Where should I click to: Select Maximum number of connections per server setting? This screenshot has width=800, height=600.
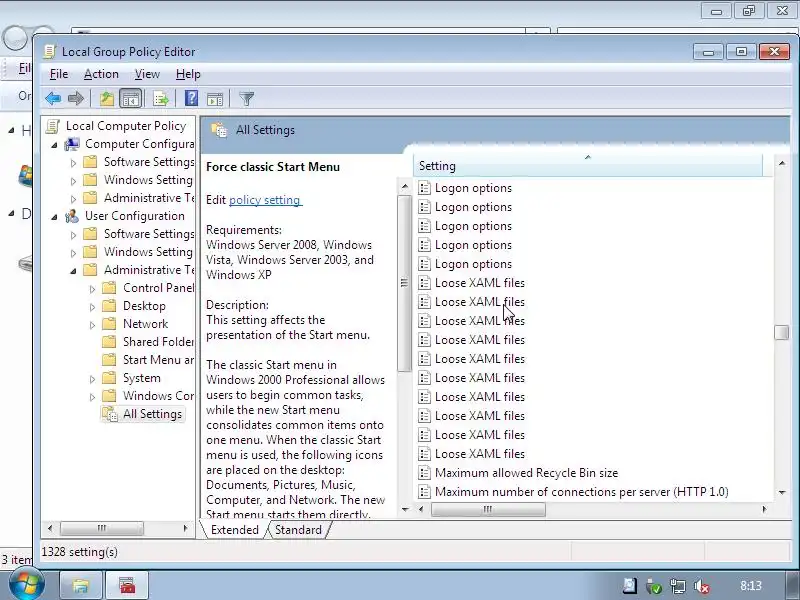coord(582,492)
